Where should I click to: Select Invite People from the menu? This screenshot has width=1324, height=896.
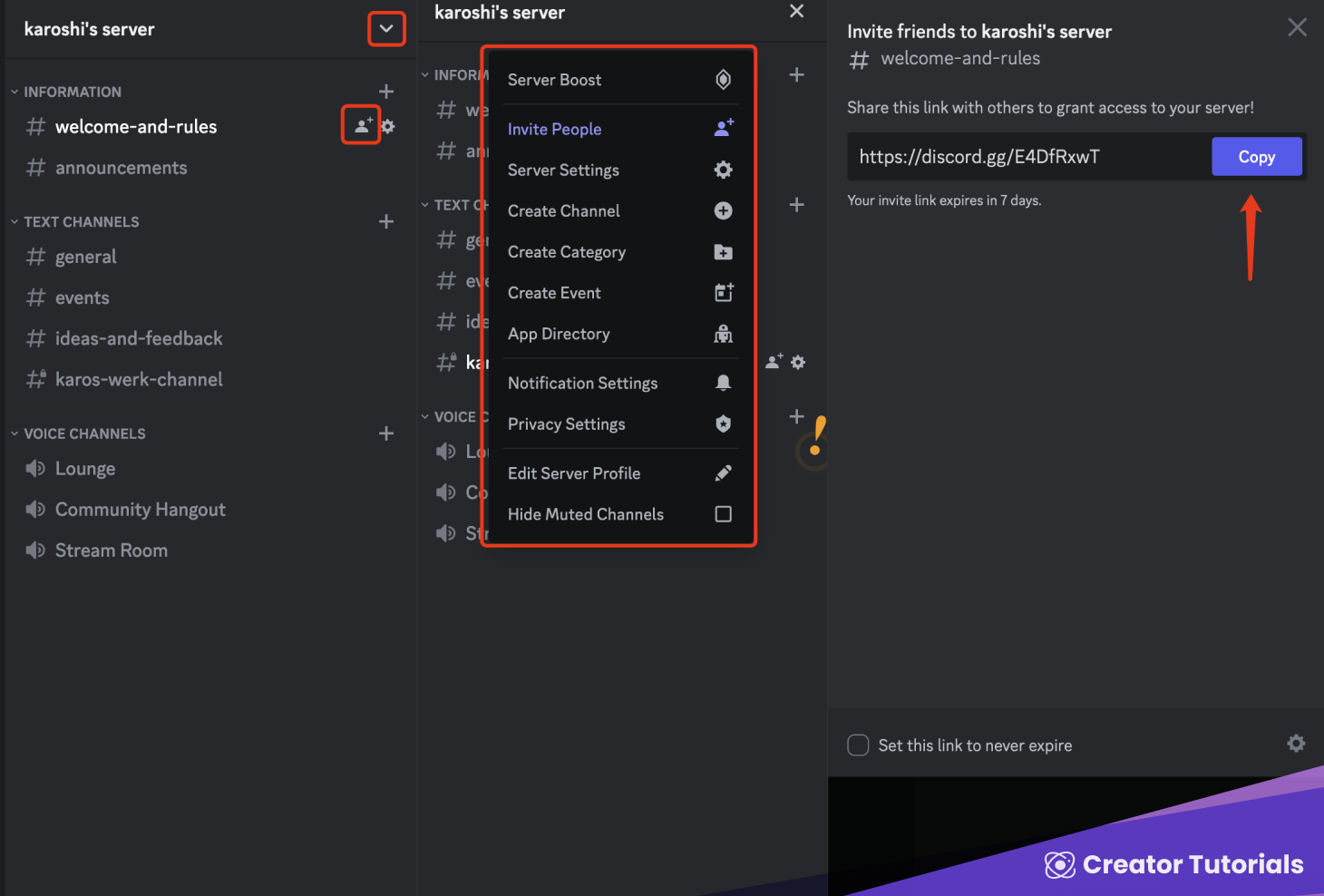tap(554, 129)
